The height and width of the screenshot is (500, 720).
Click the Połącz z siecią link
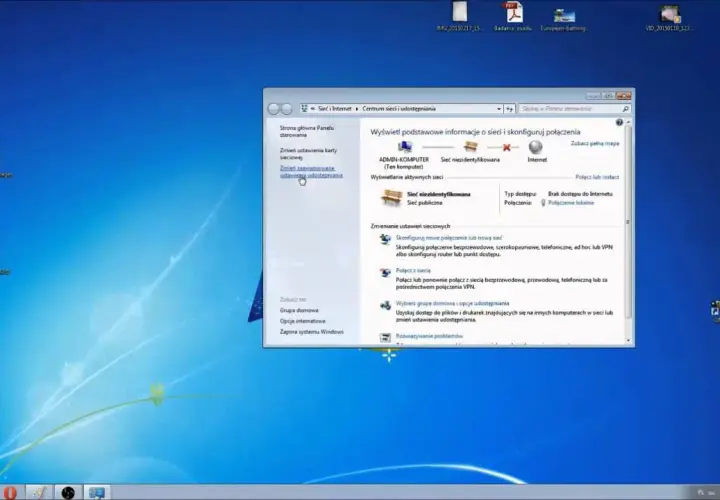(413, 270)
